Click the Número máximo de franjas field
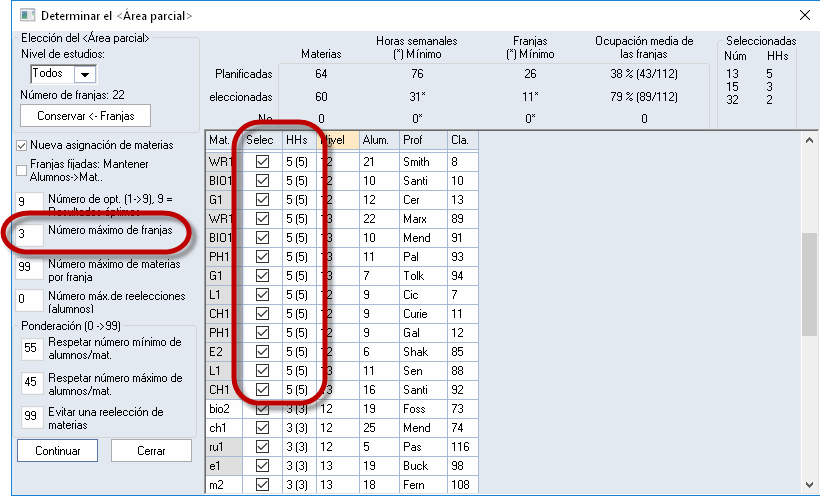The width and height of the screenshot is (820, 496). [x=29, y=233]
